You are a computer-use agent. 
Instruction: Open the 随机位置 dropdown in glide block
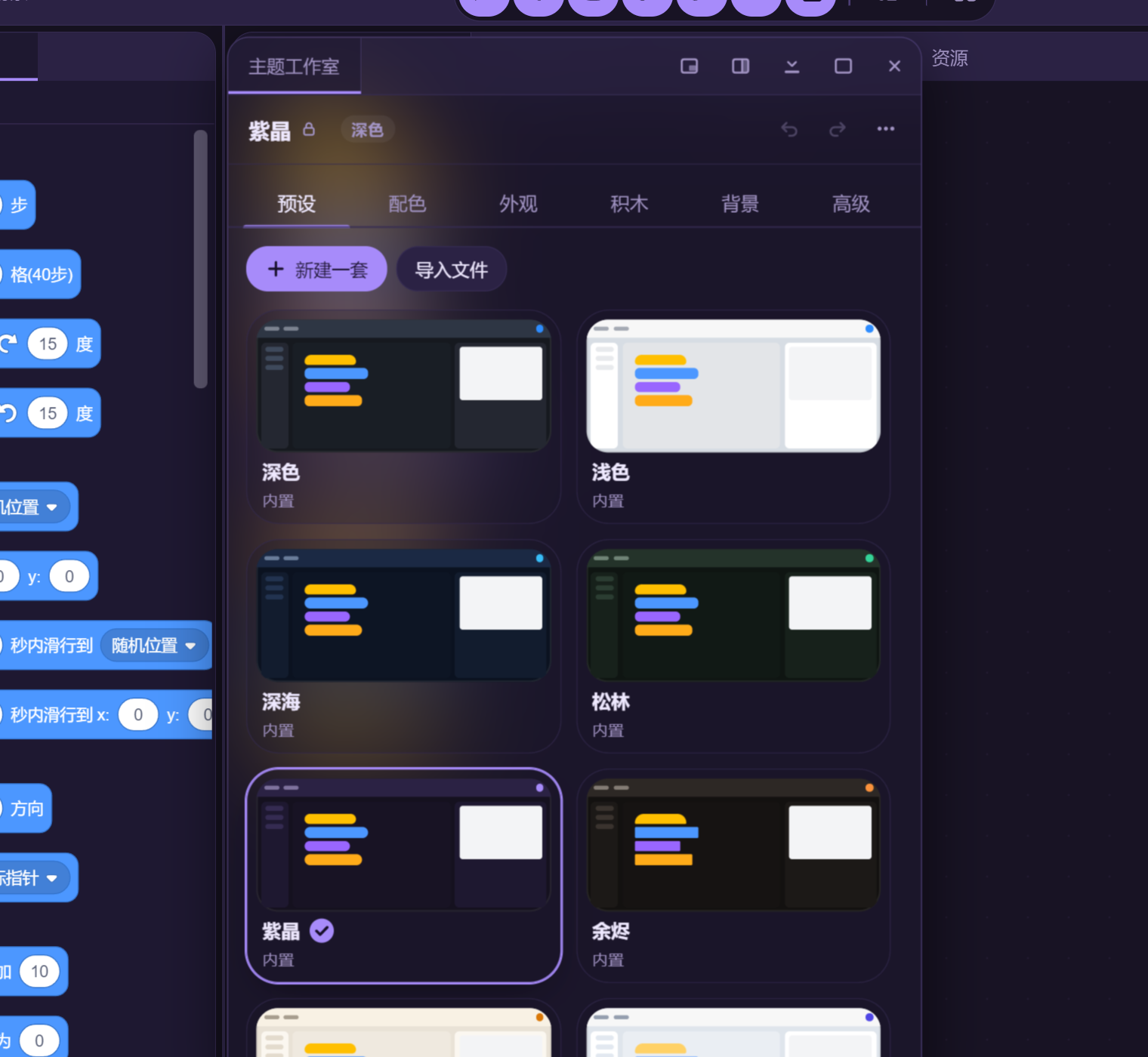[x=154, y=646]
